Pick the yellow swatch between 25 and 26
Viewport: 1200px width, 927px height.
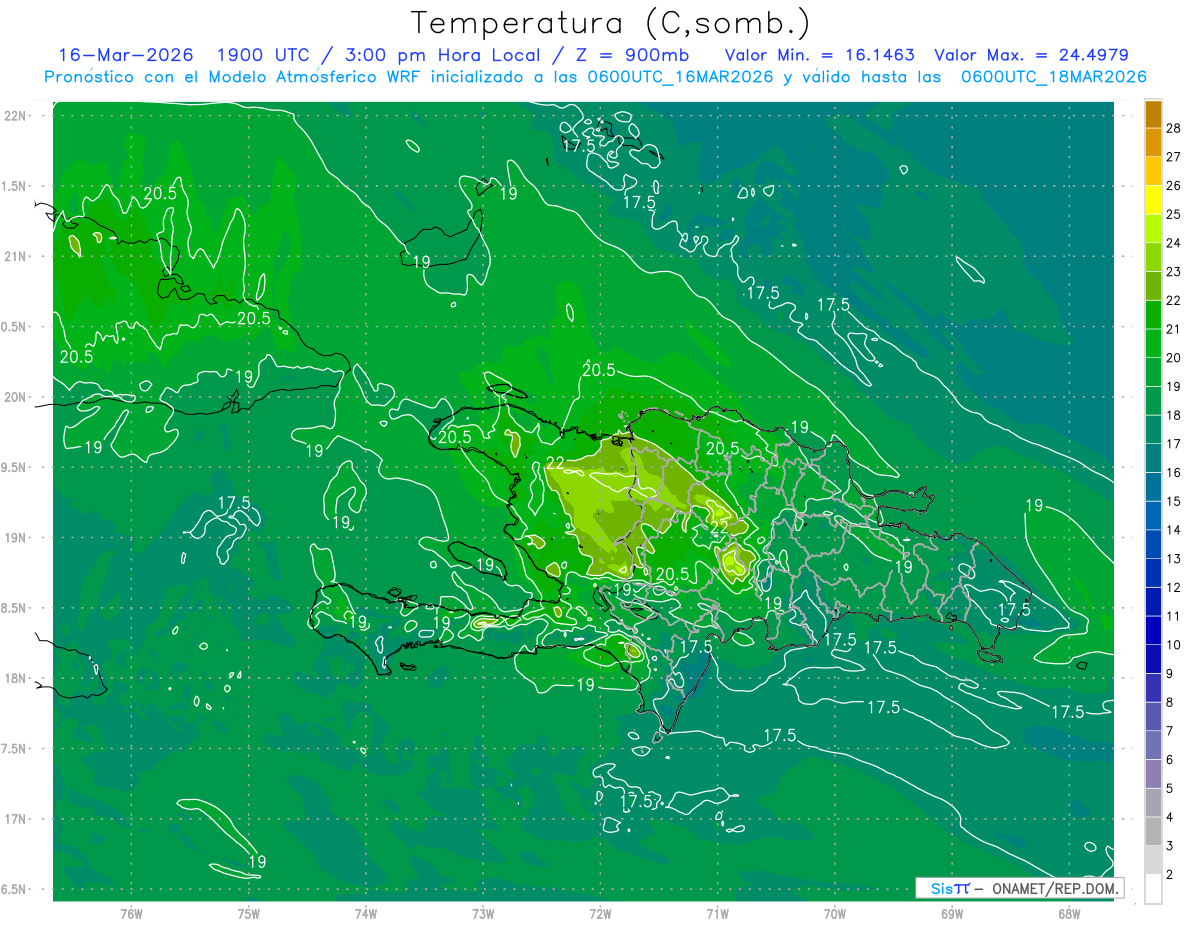(1153, 200)
